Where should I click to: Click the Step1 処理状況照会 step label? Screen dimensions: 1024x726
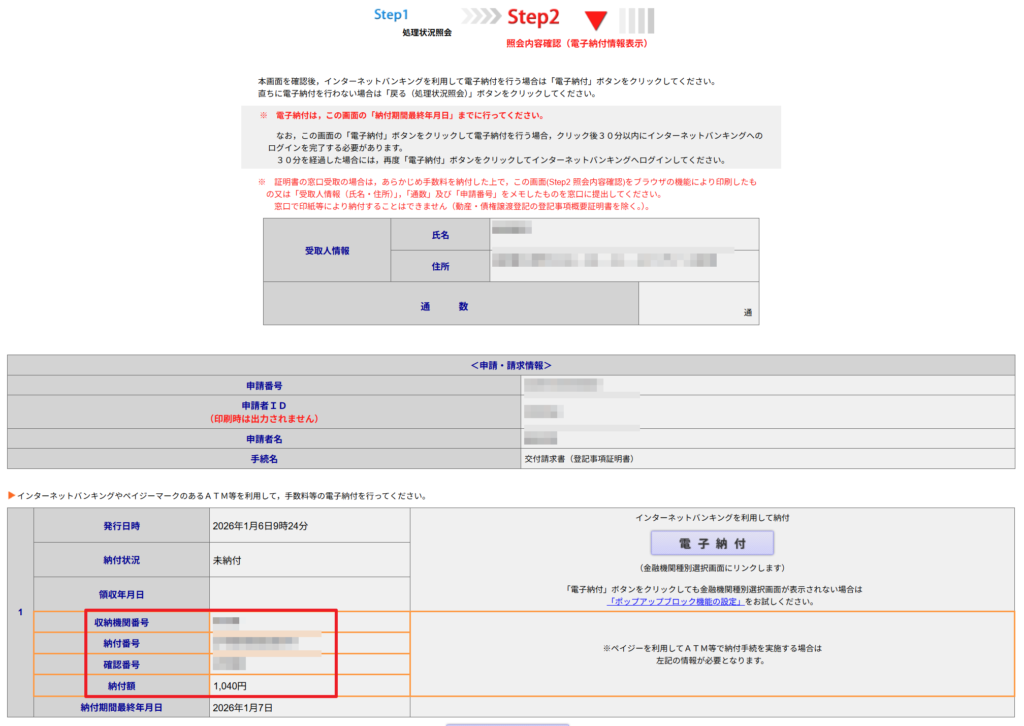411,22
